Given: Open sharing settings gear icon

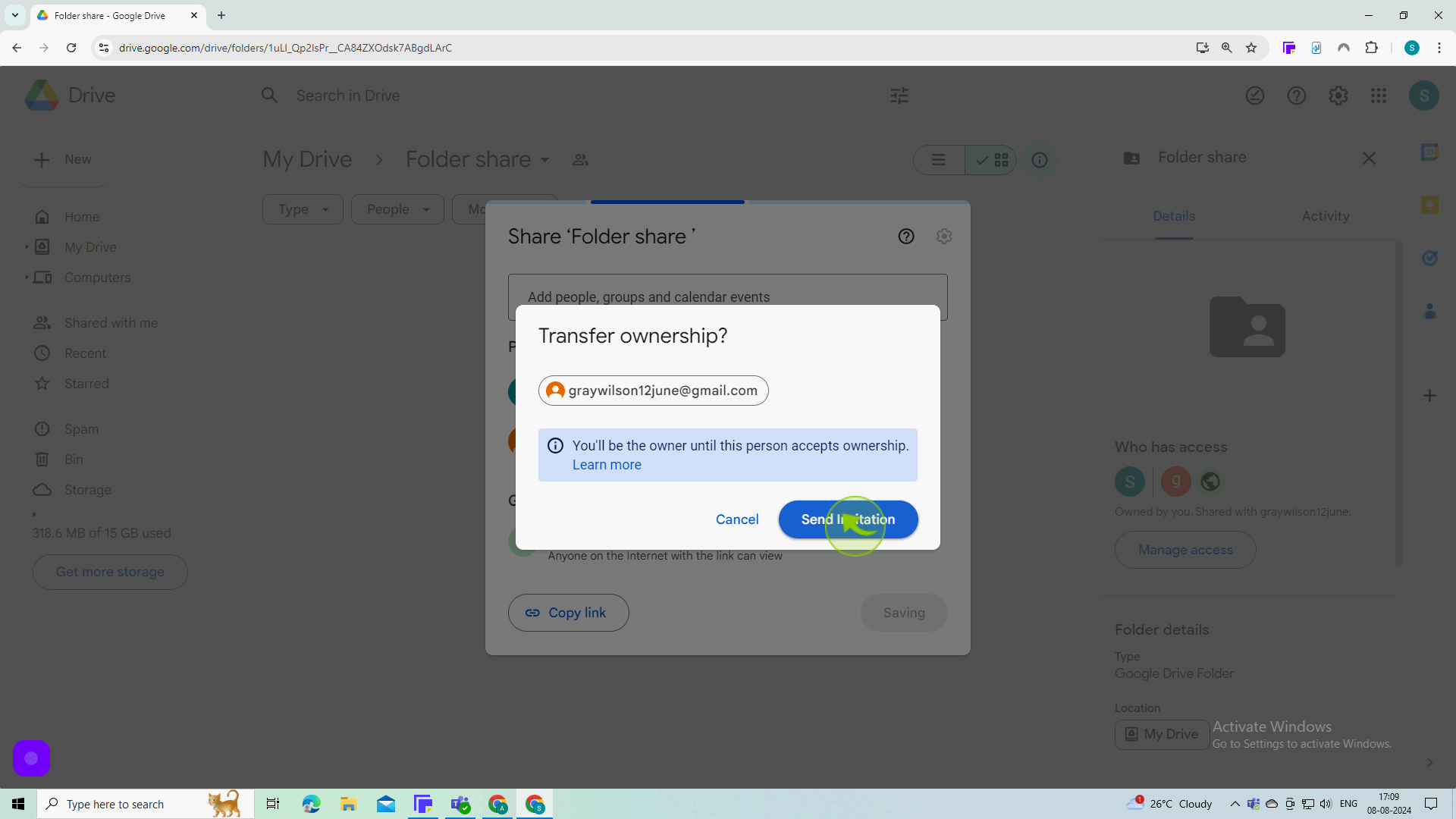Looking at the screenshot, I should point(944,236).
